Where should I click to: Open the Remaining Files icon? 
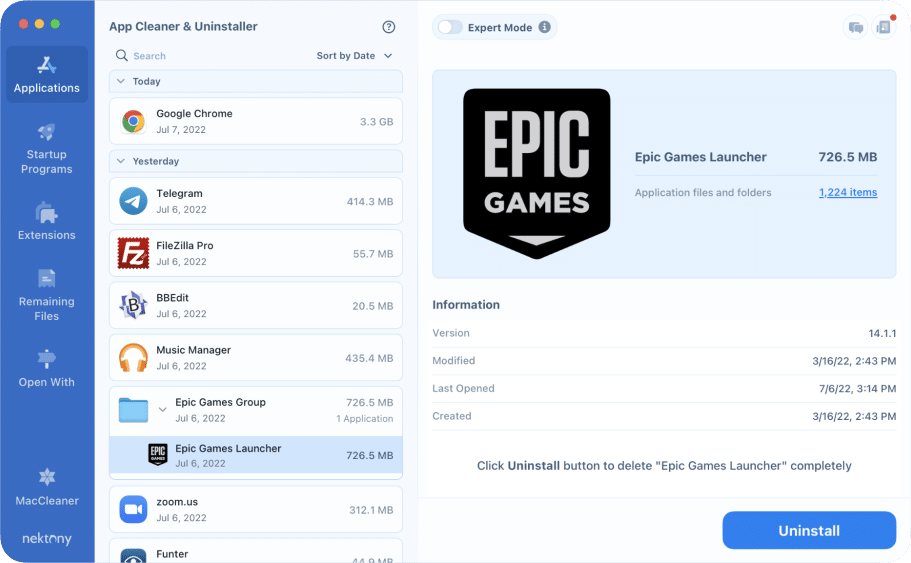[46, 279]
